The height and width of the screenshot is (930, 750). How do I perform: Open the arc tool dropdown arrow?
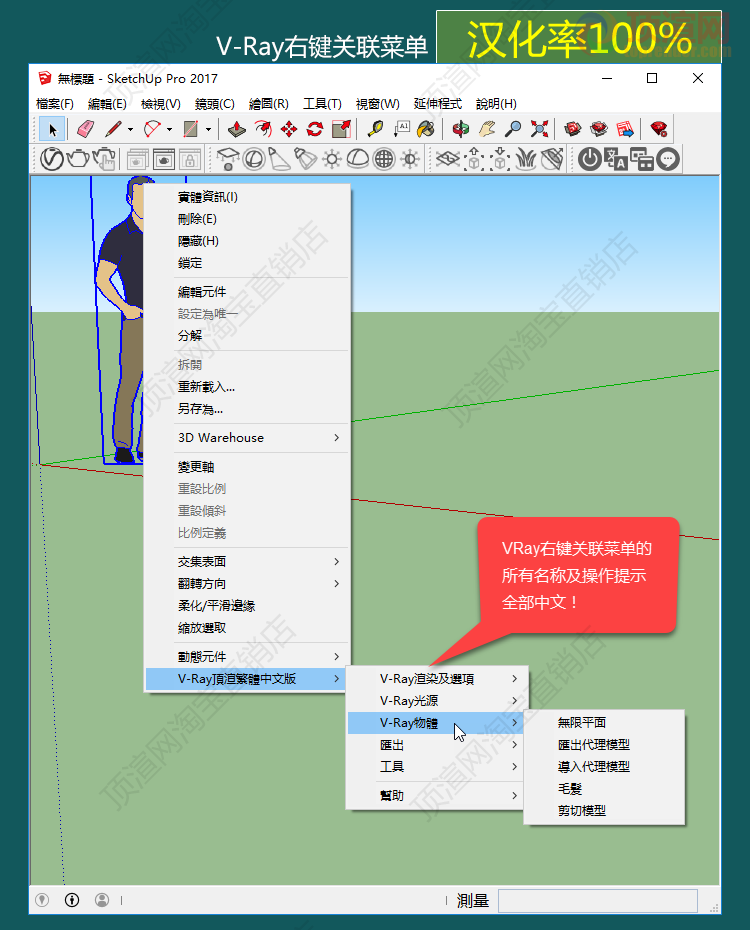point(170,129)
